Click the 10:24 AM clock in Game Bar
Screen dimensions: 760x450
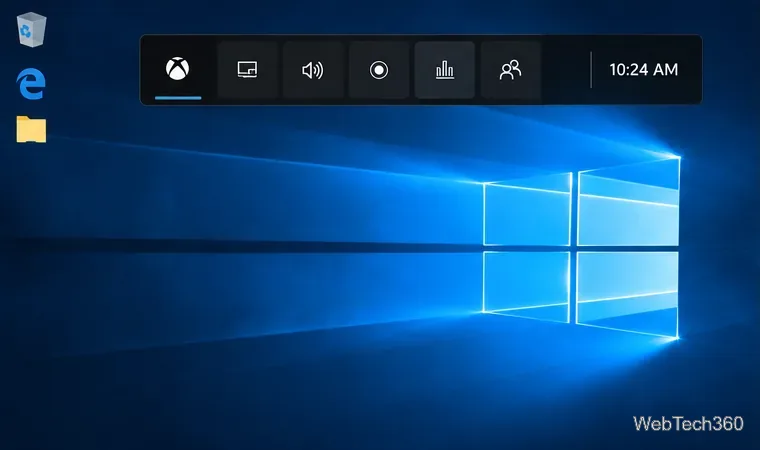pyautogui.click(x=644, y=70)
